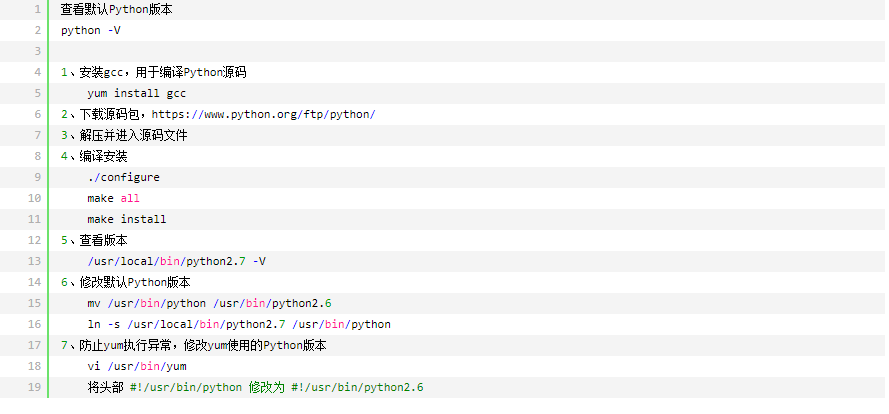
Task: Click the '解压并进入源码文件' step text
Action: pyautogui.click(x=133, y=135)
